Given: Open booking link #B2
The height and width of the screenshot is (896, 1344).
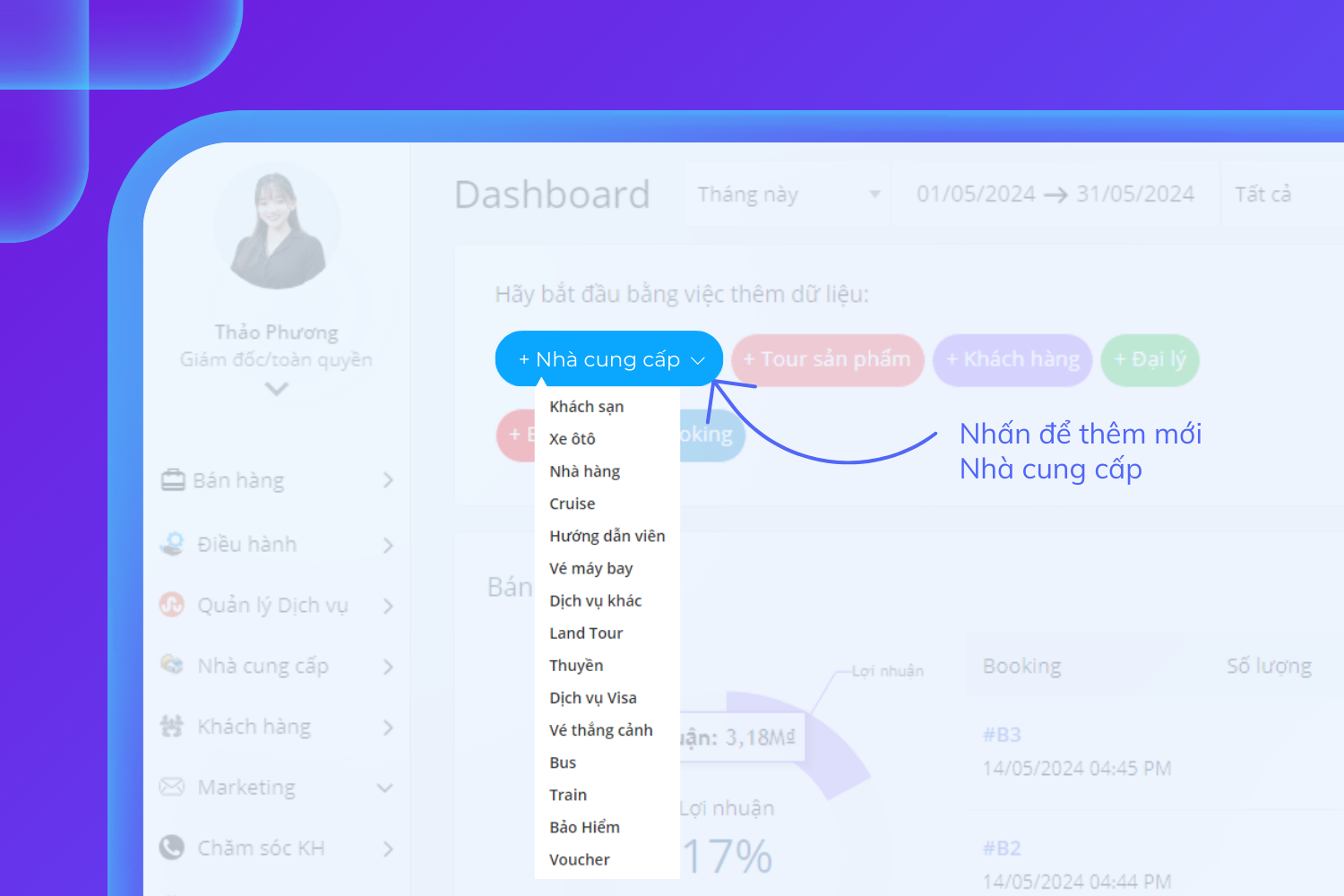Looking at the screenshot, I should (1002, 849).
